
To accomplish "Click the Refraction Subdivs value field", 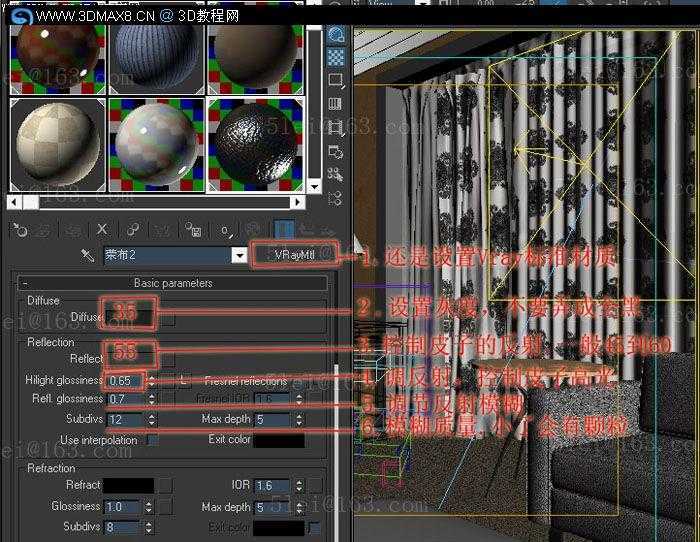I will (x=123, y=528).
